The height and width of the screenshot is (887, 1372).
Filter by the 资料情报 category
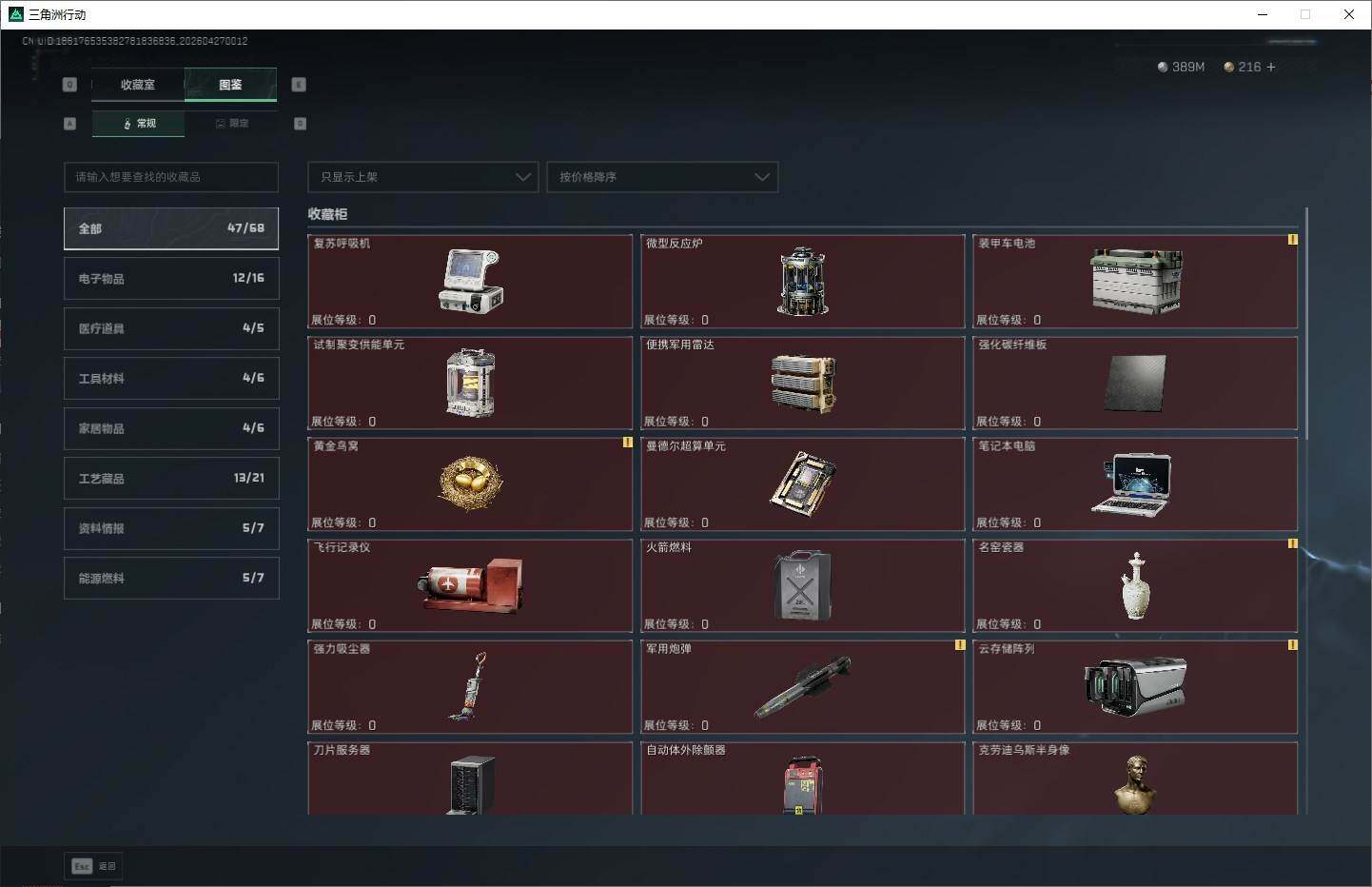point(171,528)
